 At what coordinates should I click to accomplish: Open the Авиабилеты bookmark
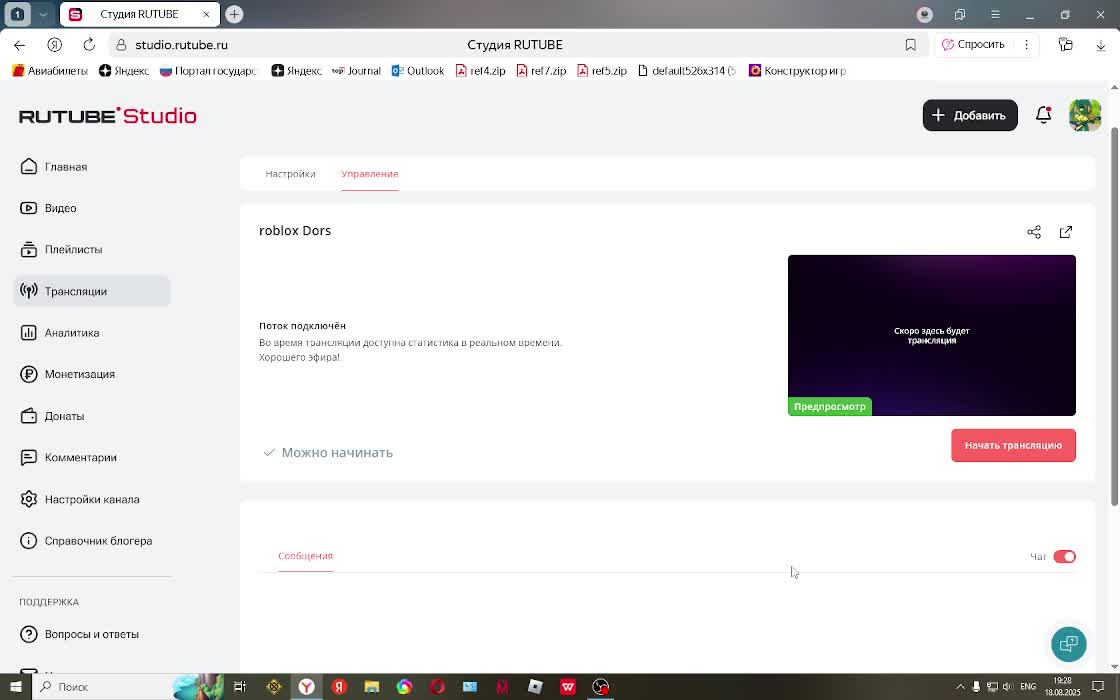[50, 71]
